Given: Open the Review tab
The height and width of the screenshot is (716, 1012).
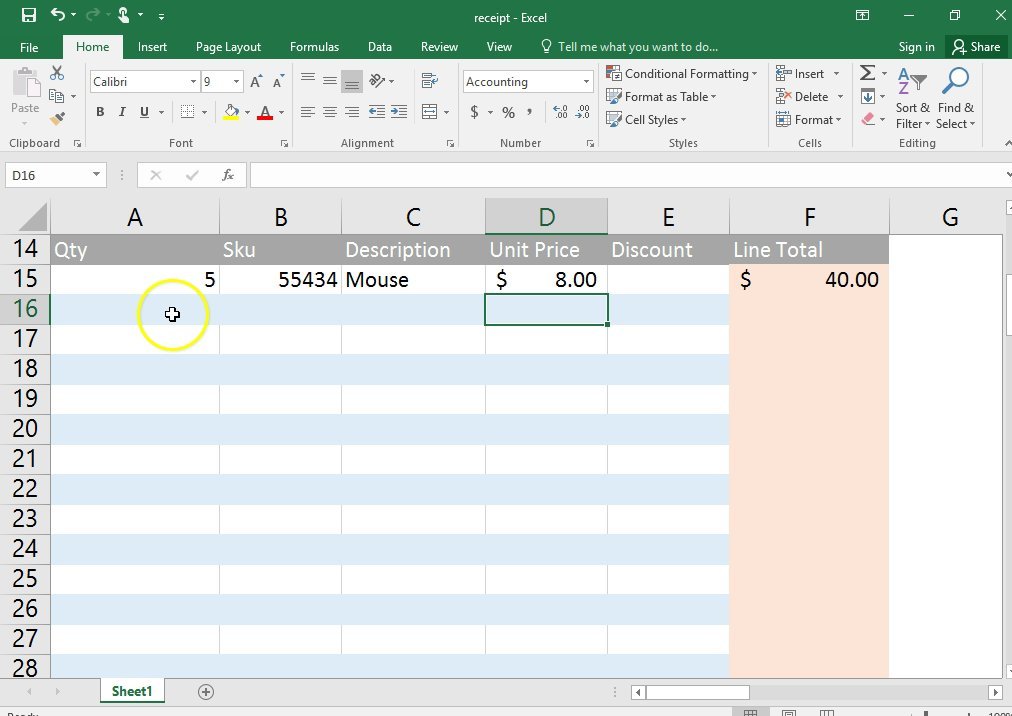Looking at the screenshot, I should tap(439, 46).
